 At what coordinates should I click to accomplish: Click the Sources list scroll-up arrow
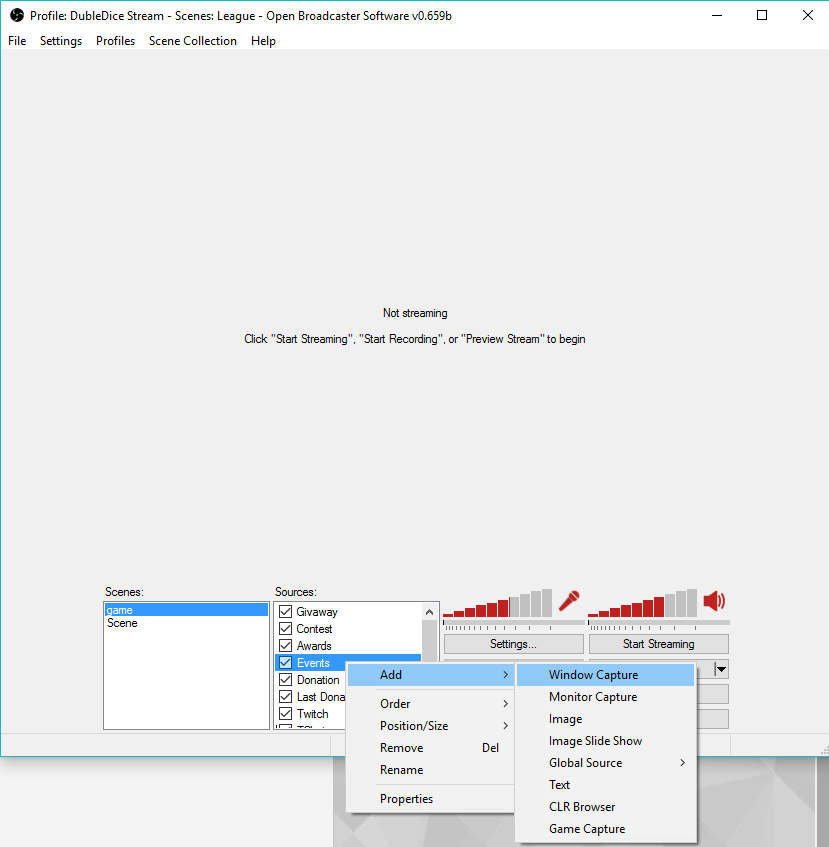tap(429, 612)
